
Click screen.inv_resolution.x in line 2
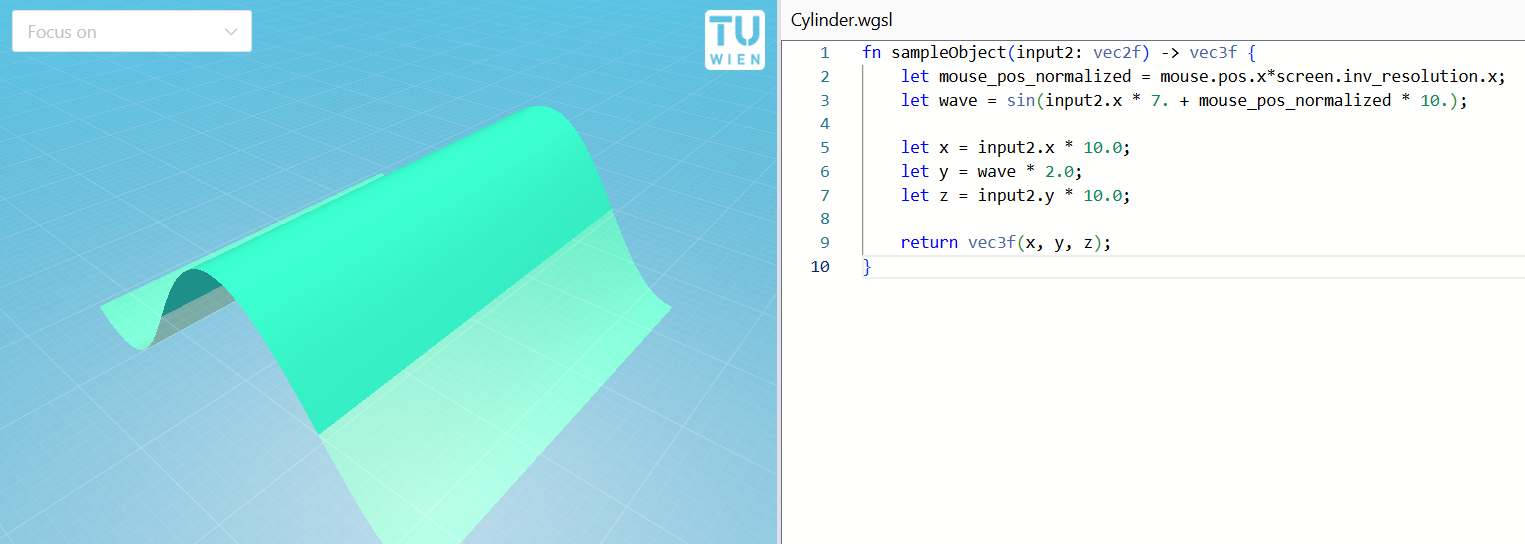[1395, 76]
